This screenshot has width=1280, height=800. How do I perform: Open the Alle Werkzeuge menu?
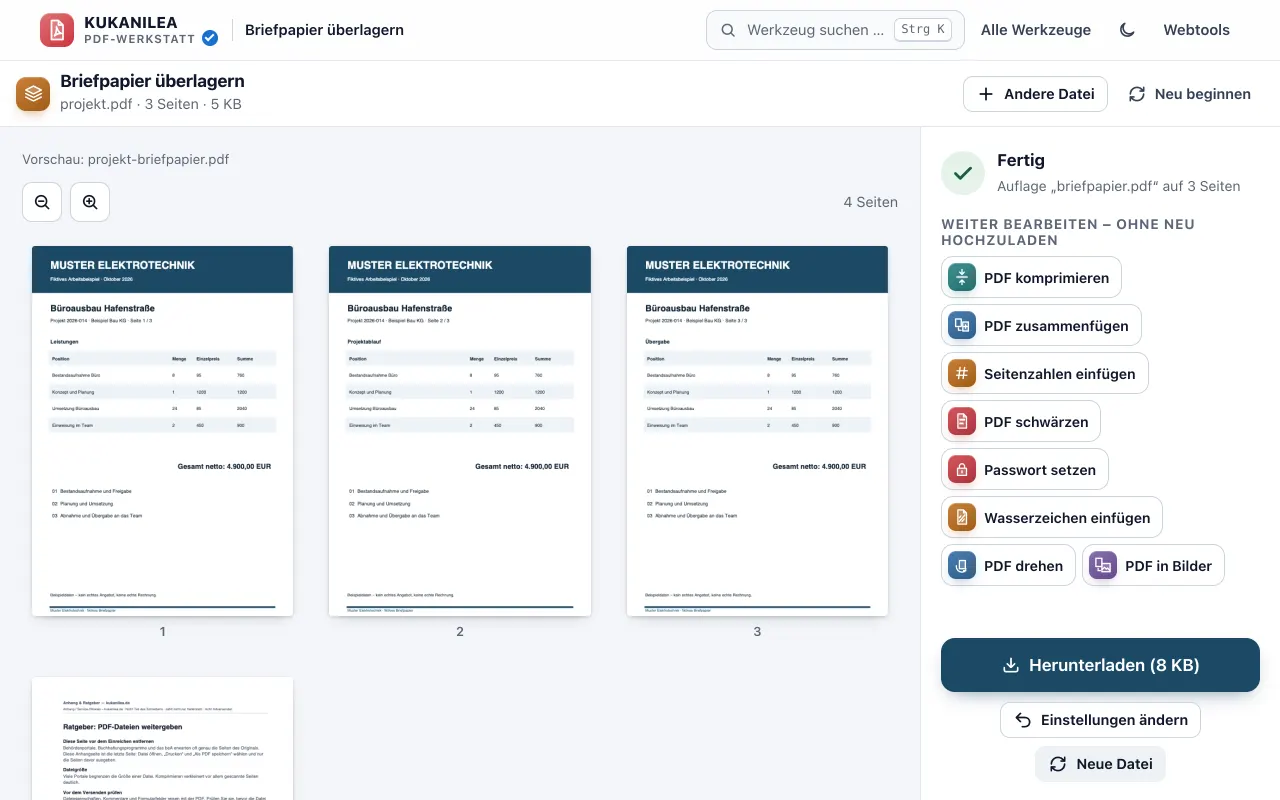coord(1036,30)
